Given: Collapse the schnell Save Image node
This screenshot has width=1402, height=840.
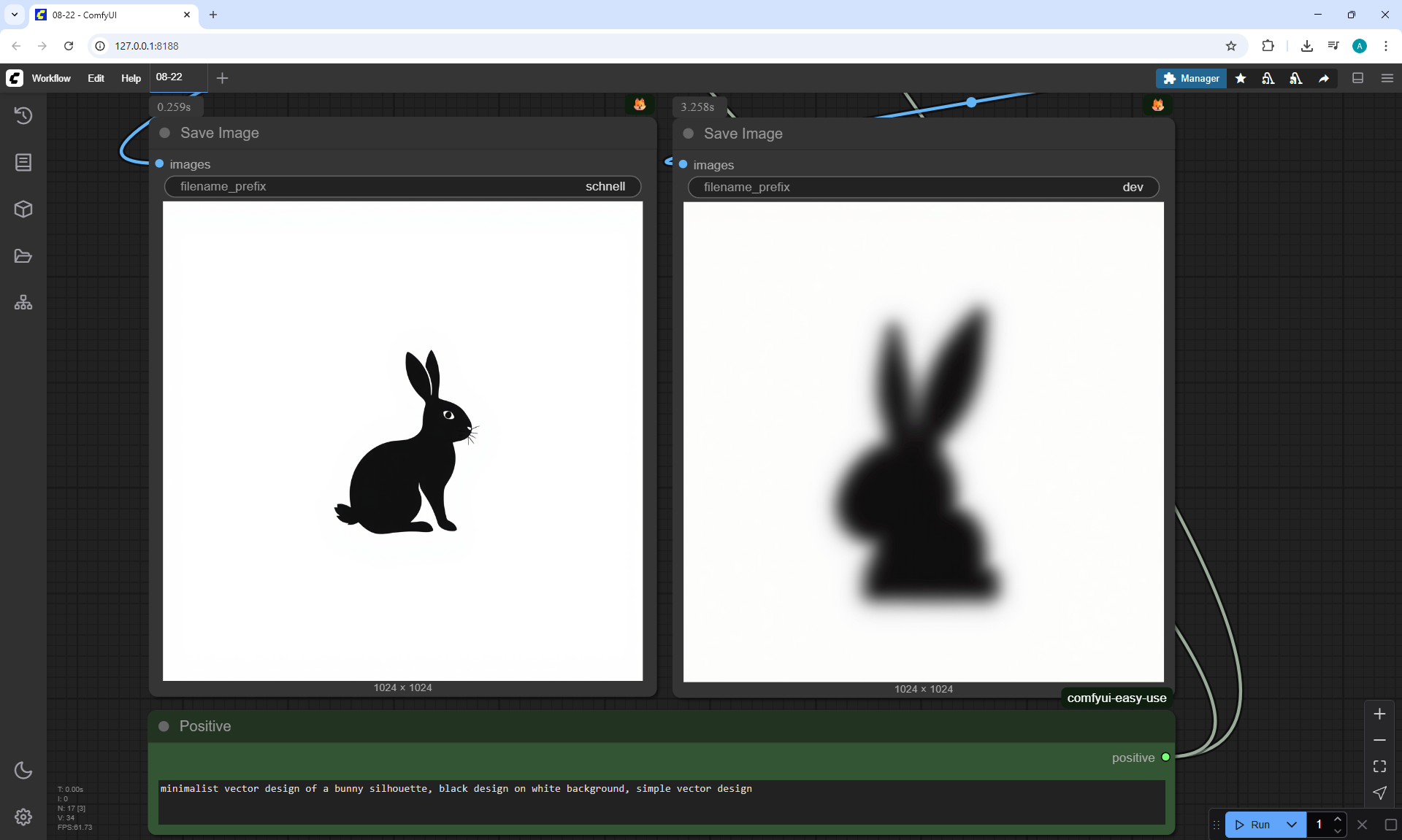Looking at the screenshot, I should 165,133.
